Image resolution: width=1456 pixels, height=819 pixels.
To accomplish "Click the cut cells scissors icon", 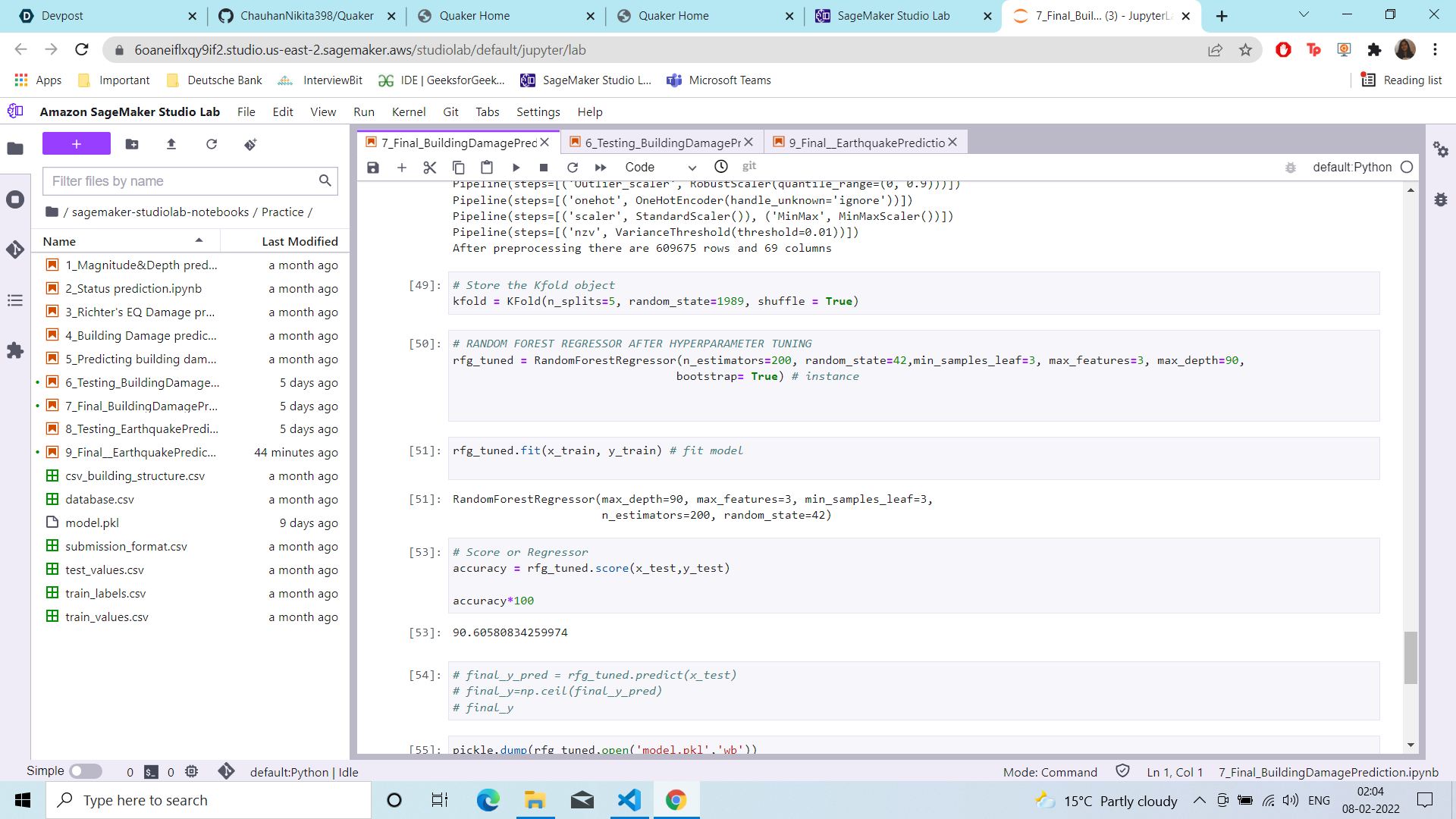I will click(x=430, y=168).
